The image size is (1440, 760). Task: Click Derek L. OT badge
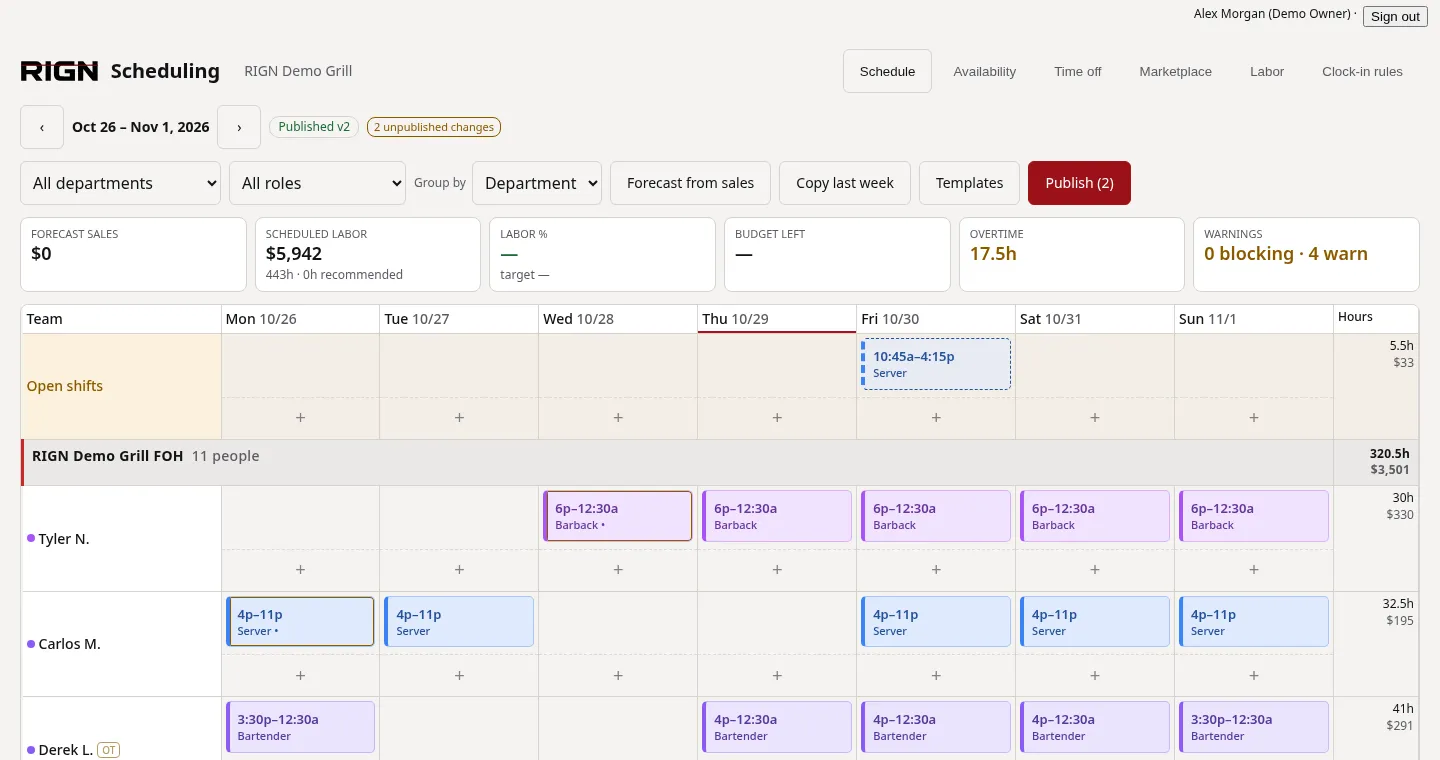(x=108, y=750)
